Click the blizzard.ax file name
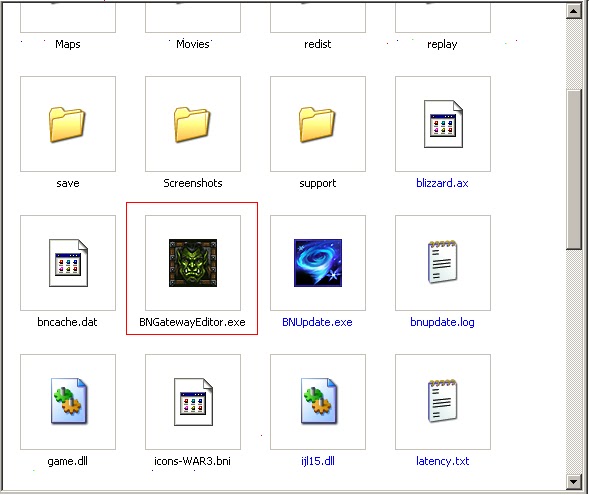Viewport: 589px width, 495px height. [x=442, y=183]
